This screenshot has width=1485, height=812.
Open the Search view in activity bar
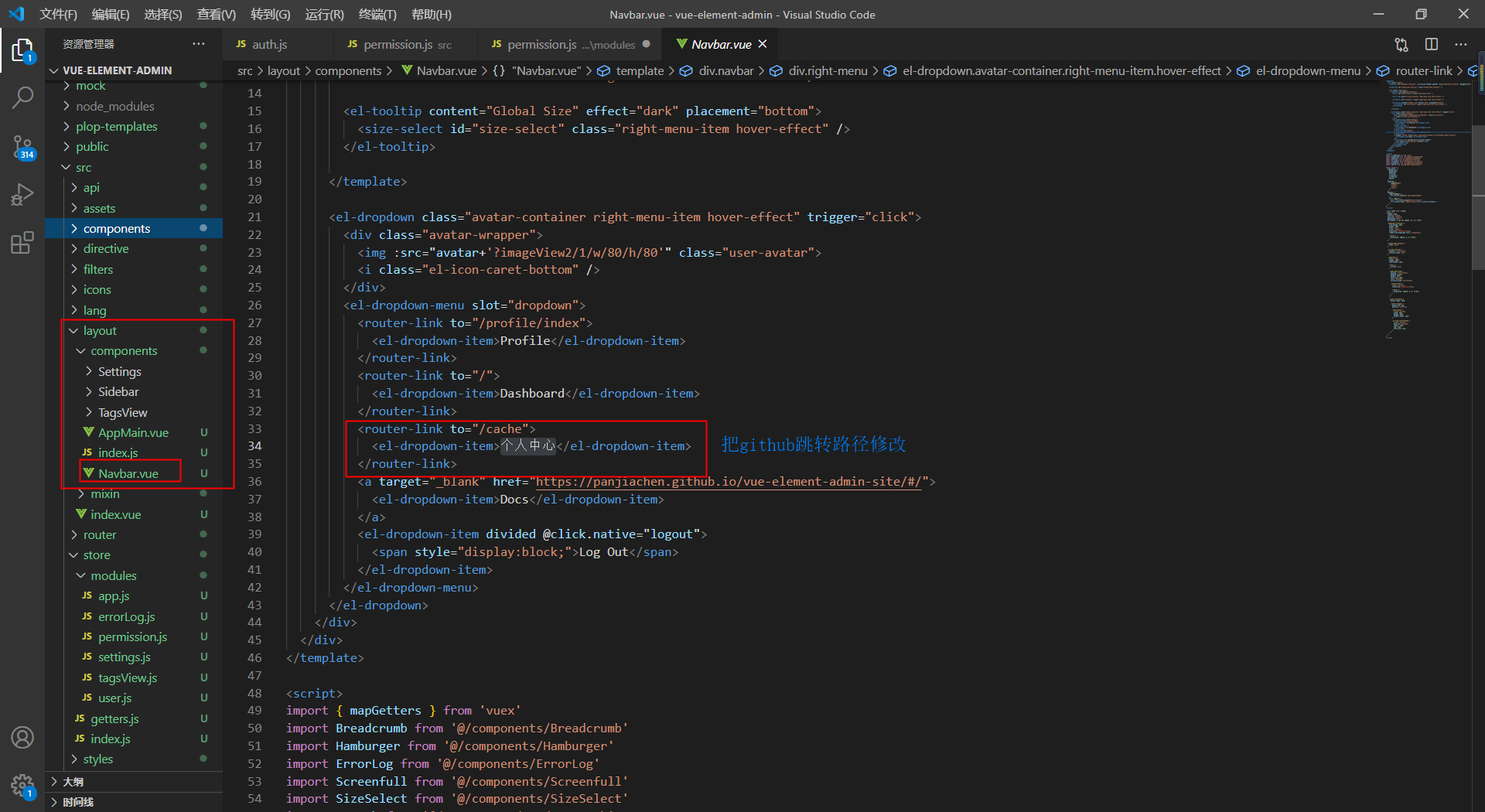[22, 97]
